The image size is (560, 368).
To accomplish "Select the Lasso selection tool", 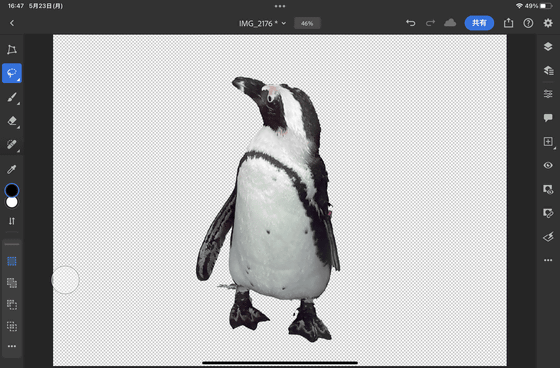I will (12, 73).
